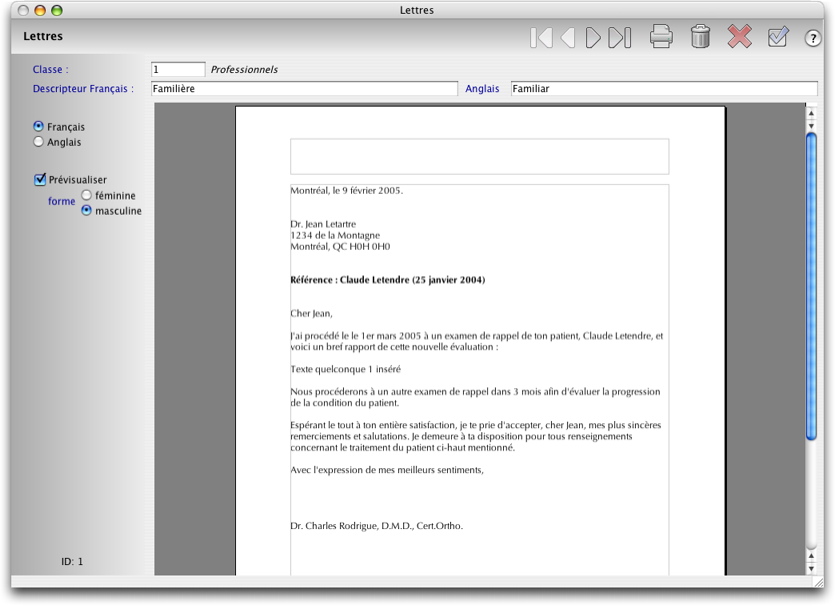Select the Français radio button
Image resolution: width=835 pixels, height=606 pixels.
click(x=38, y=126)
